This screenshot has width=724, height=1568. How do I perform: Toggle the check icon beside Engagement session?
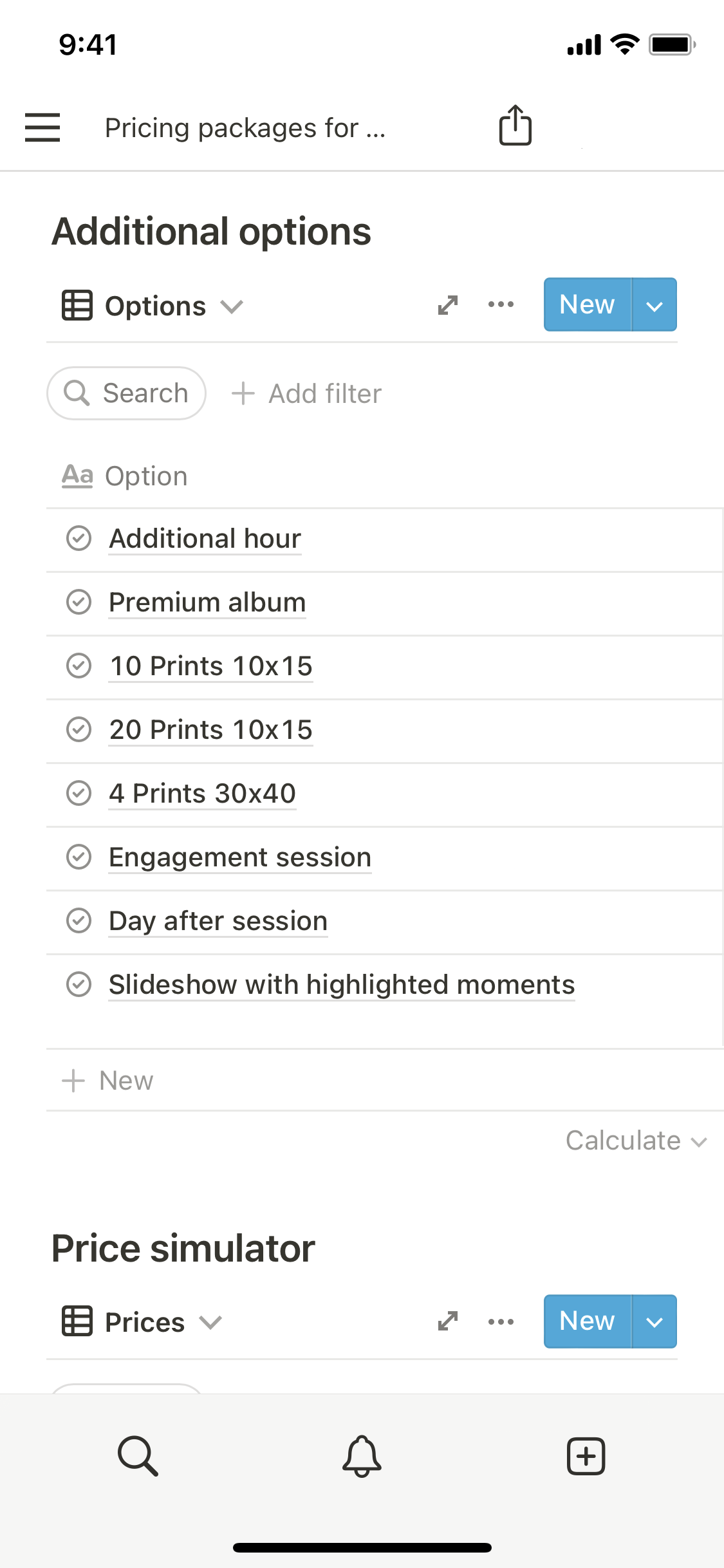79,857
